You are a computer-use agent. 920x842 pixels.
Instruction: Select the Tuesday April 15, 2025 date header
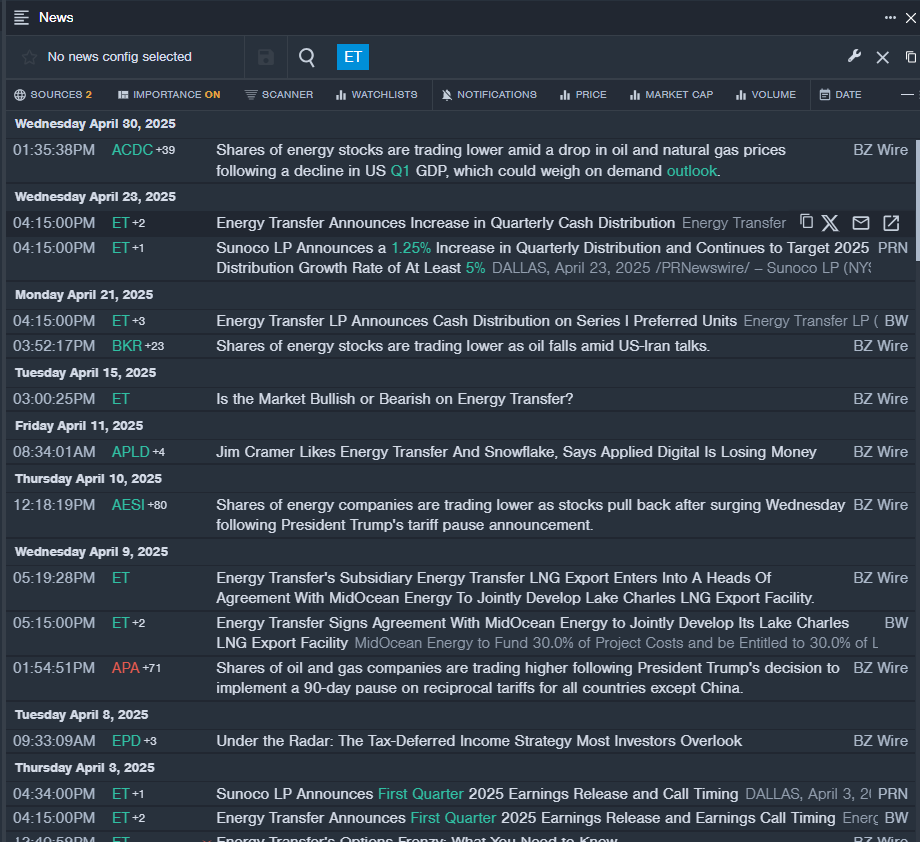tap(86, 373)
